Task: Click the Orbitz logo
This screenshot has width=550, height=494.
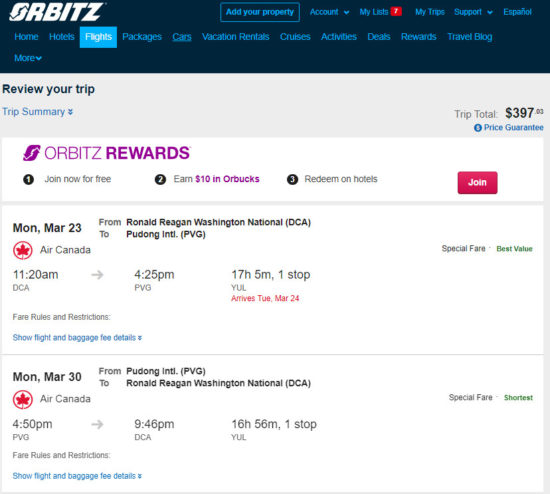Action: click(57, 12)
